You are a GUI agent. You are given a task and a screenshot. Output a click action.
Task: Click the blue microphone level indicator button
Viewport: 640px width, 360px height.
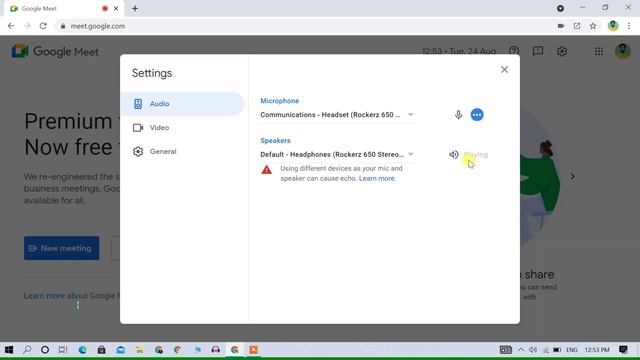tap(477, 115)
